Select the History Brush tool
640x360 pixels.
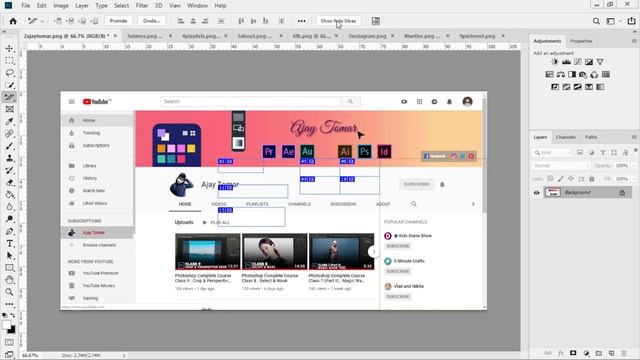coord(9,170)
